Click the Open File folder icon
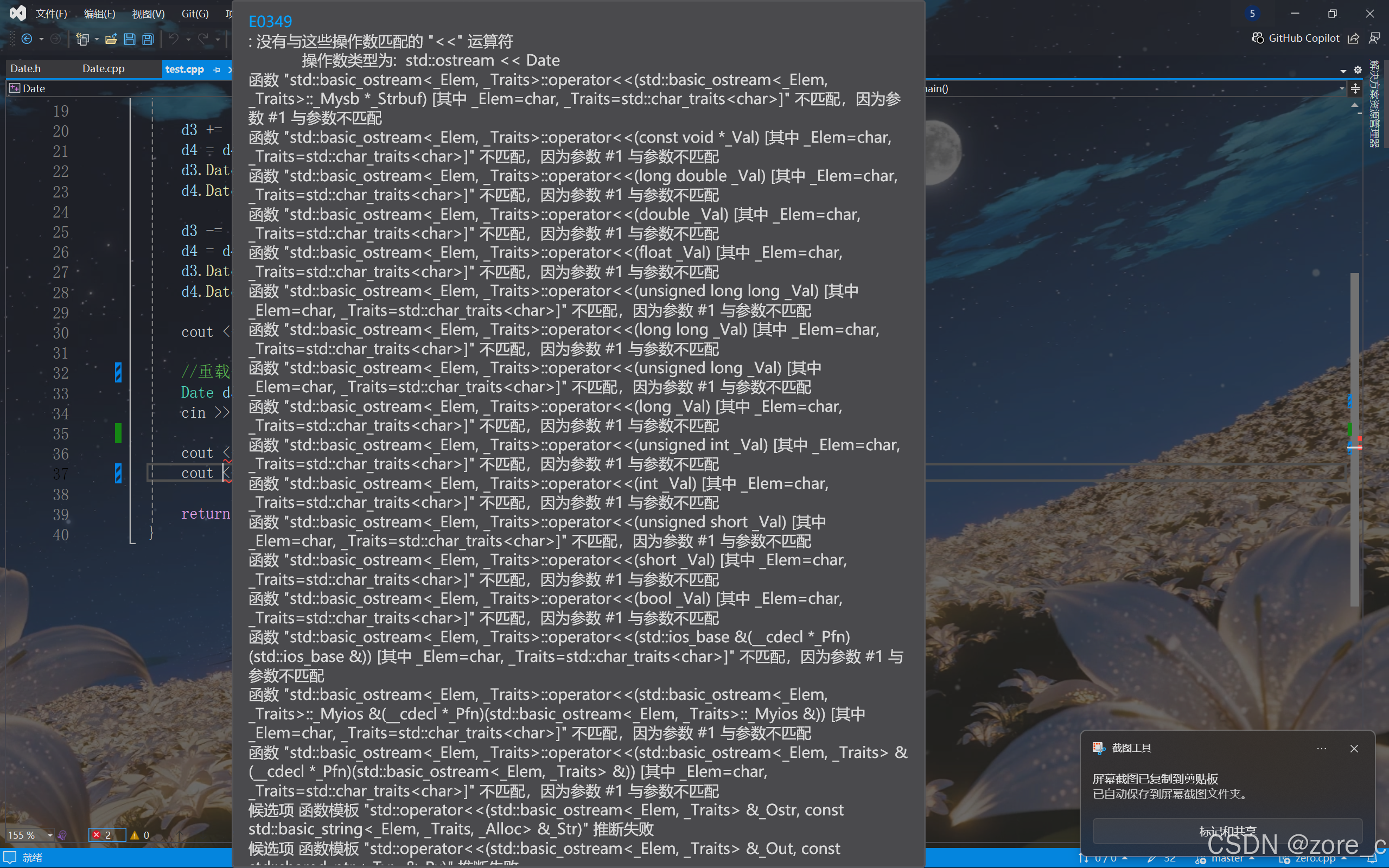Image resolution: width=1389 pixels, height=868 pixels. pos(111,39)
